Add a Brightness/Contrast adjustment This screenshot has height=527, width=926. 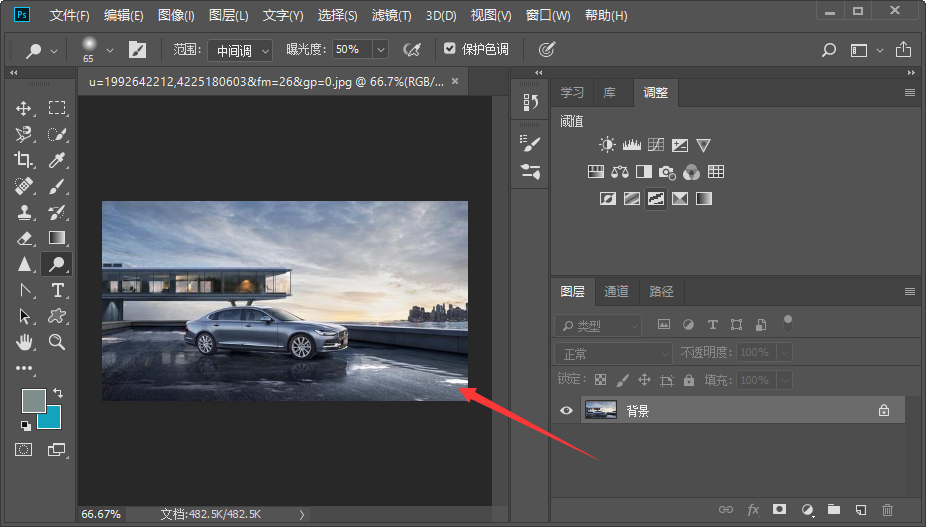tap(607, 145)
